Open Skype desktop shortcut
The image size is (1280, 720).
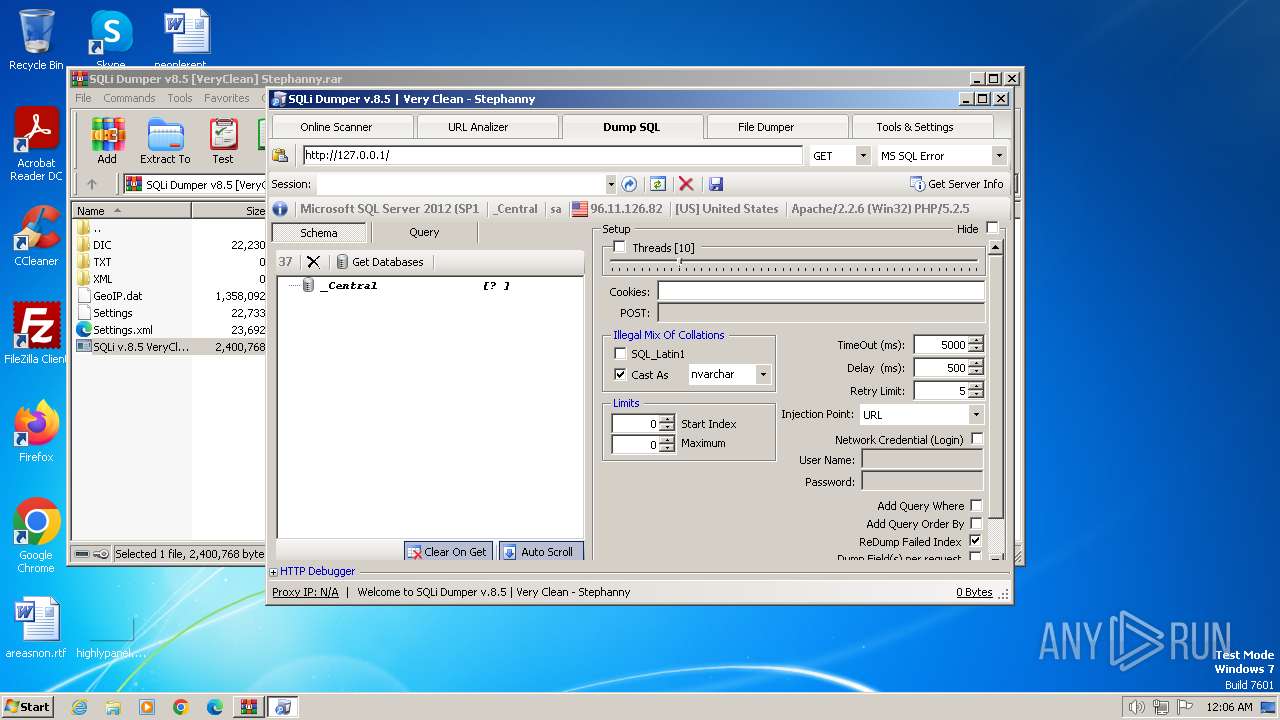[110, 40]
